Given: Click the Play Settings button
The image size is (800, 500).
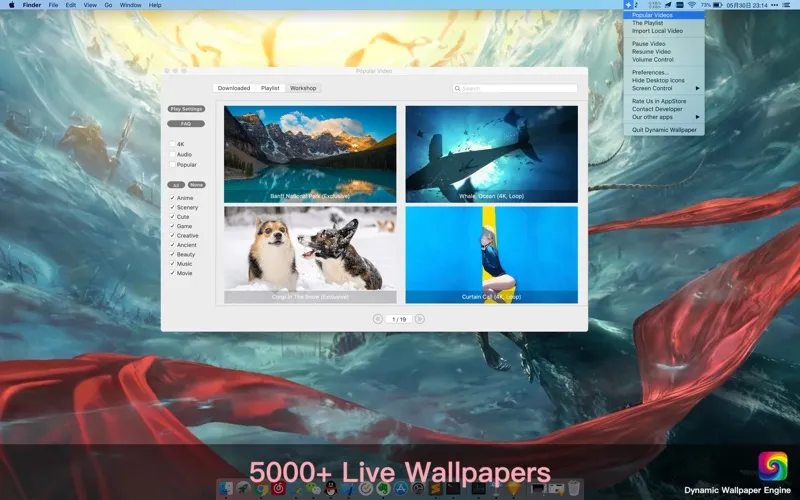Looking at the screenshot, I should [x=186, y=109].
